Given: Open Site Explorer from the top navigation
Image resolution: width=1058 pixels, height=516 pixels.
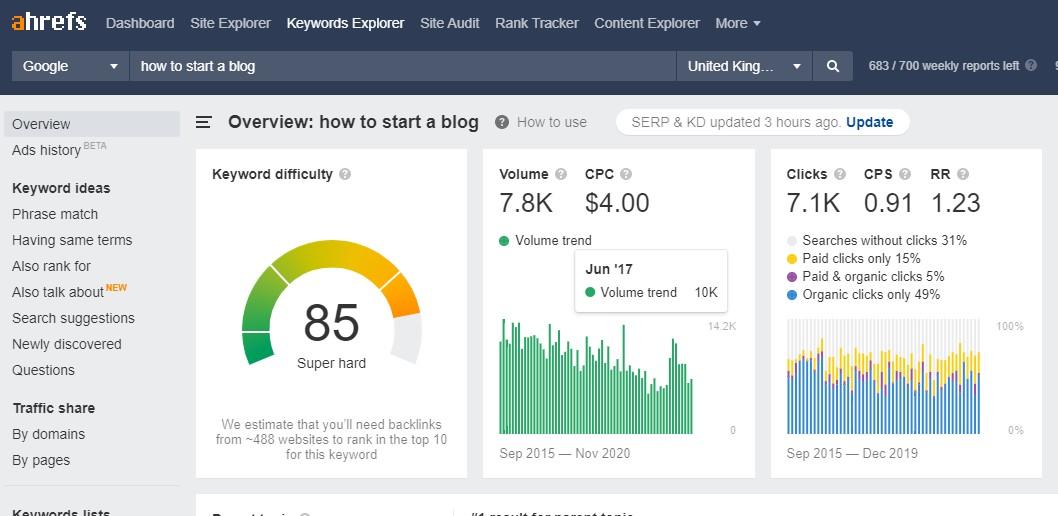Looking at the screenshot, I should 230,23.
